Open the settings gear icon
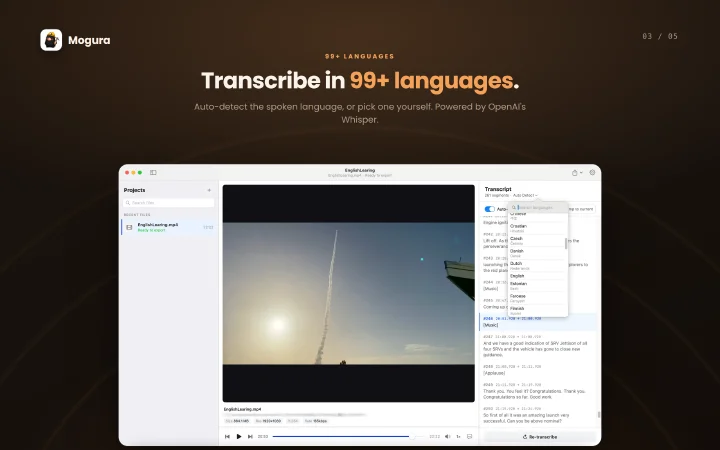 click(x=592, y=173)
